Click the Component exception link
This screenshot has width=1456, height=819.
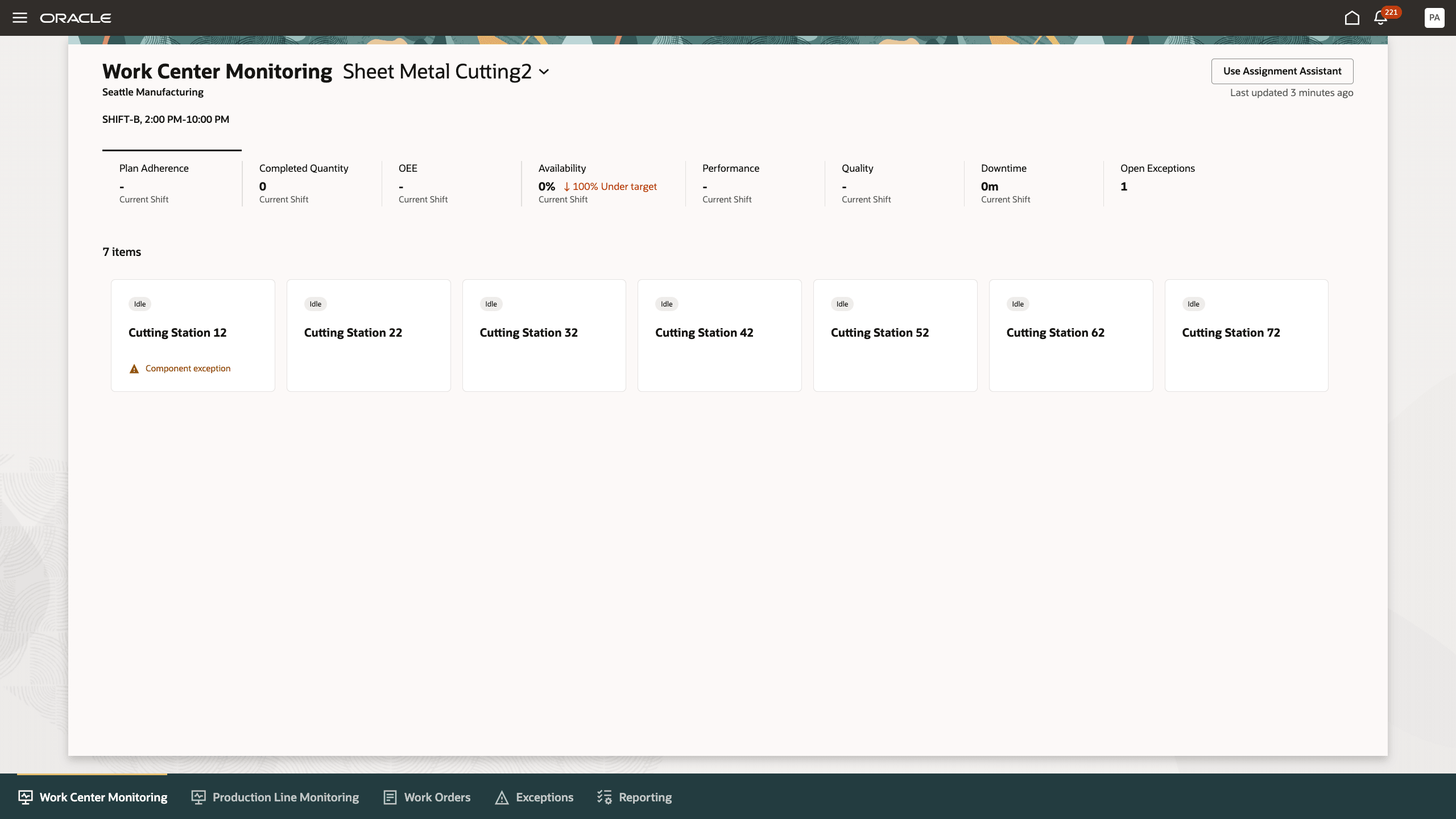click(x=188, y=368)
